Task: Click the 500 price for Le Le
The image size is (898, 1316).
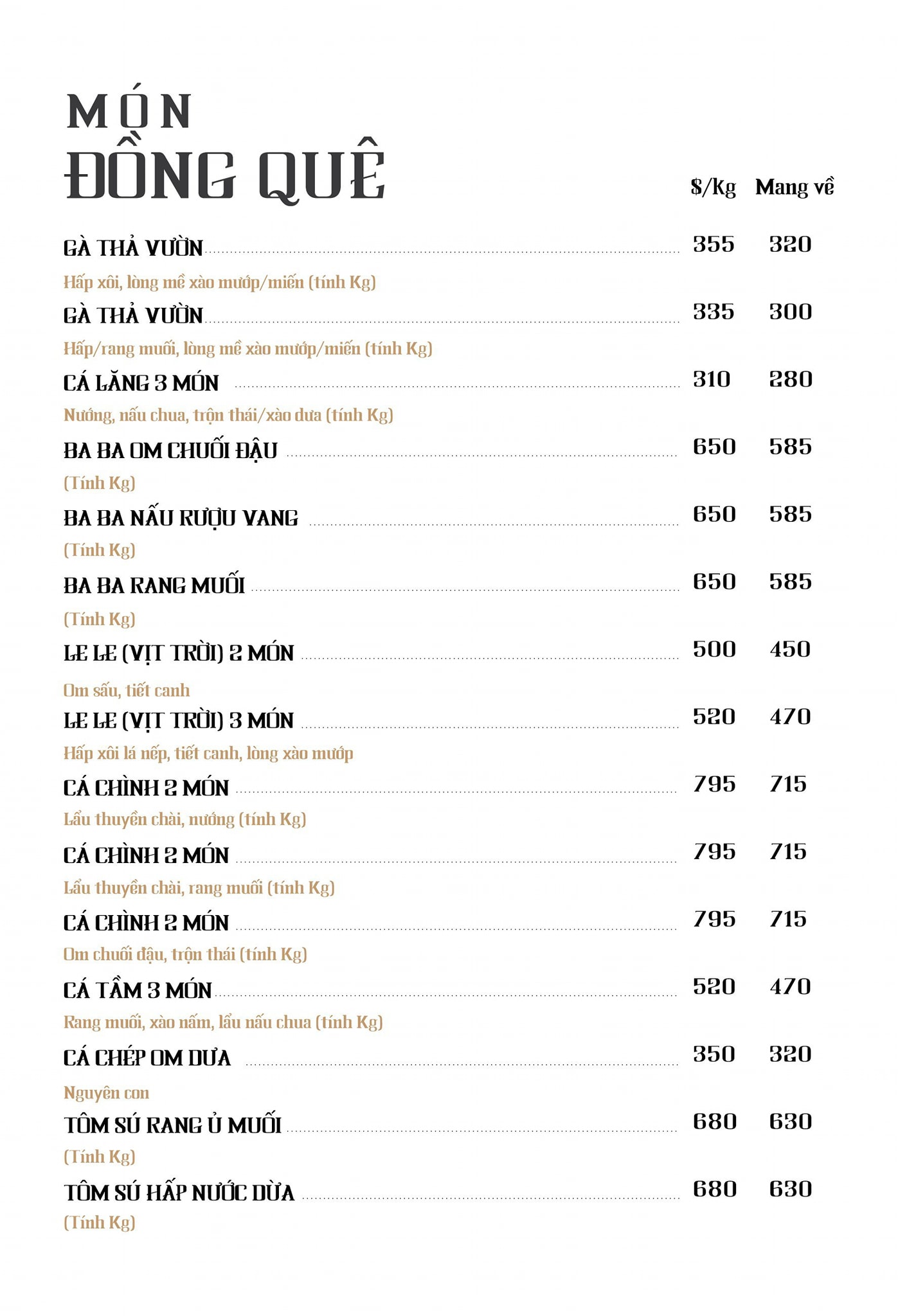Action: [714, 650]
